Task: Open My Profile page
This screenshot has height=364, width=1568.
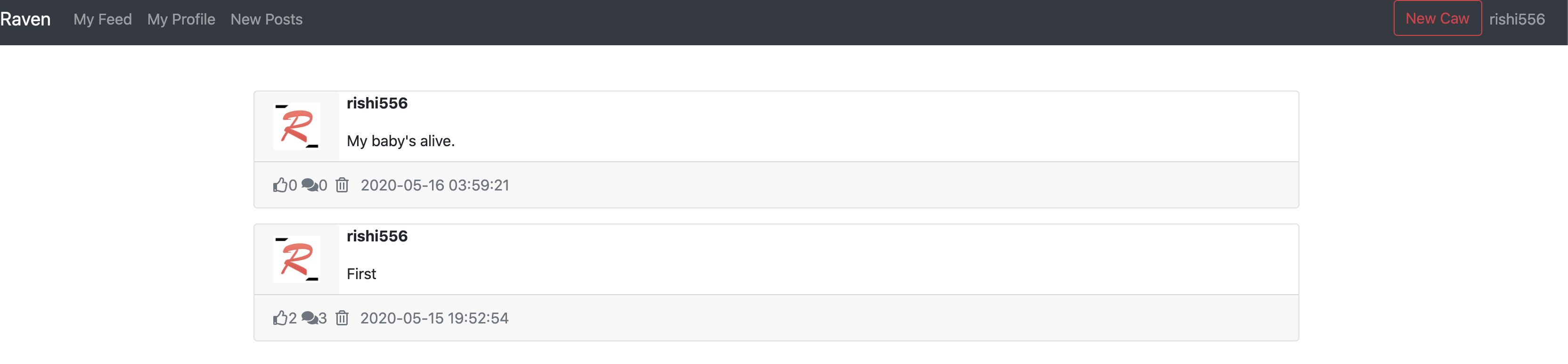Action: click(x=181, y=19)
